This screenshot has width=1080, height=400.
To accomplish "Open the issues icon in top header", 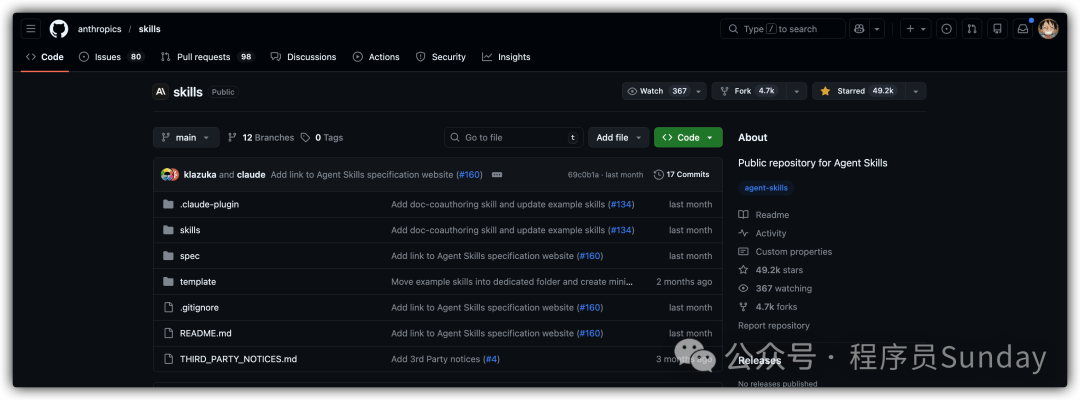I will 946,29.
